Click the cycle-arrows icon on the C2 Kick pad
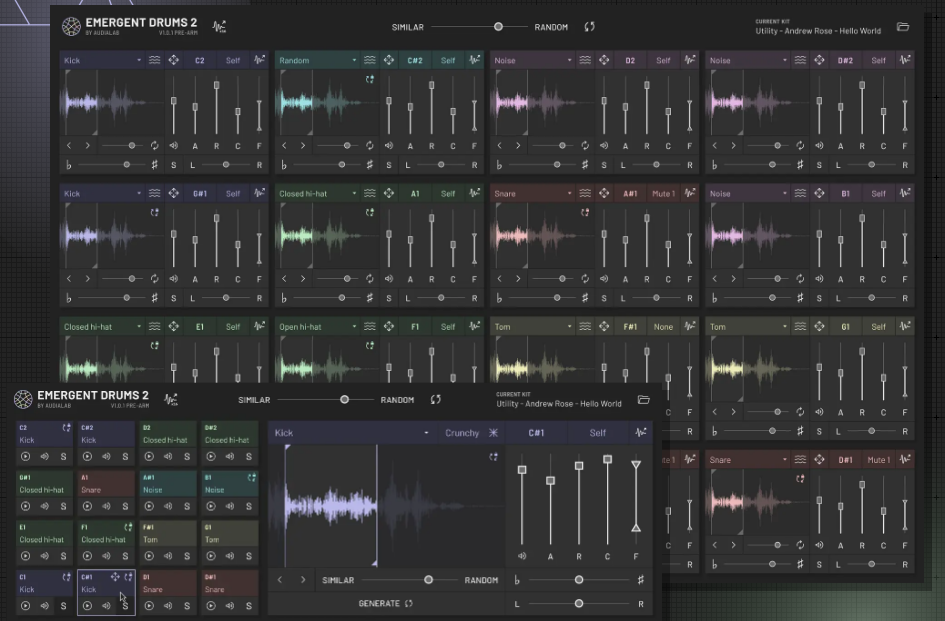The height and width of the screenshot is (621, 945). 66,427
